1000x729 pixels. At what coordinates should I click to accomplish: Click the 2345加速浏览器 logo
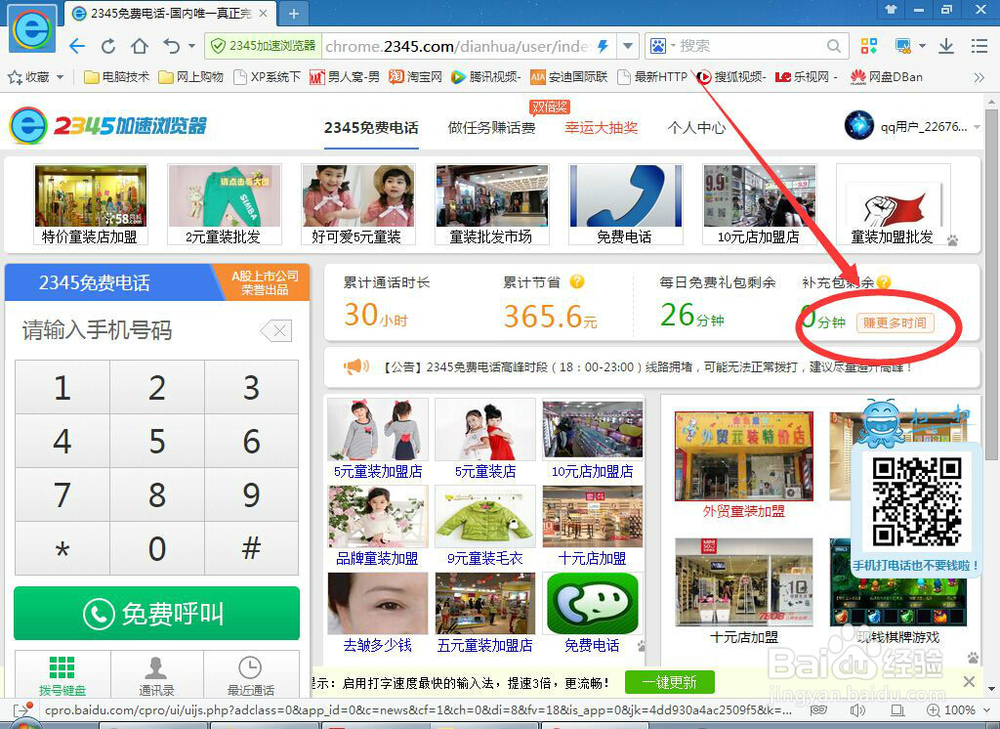(108, 126)
